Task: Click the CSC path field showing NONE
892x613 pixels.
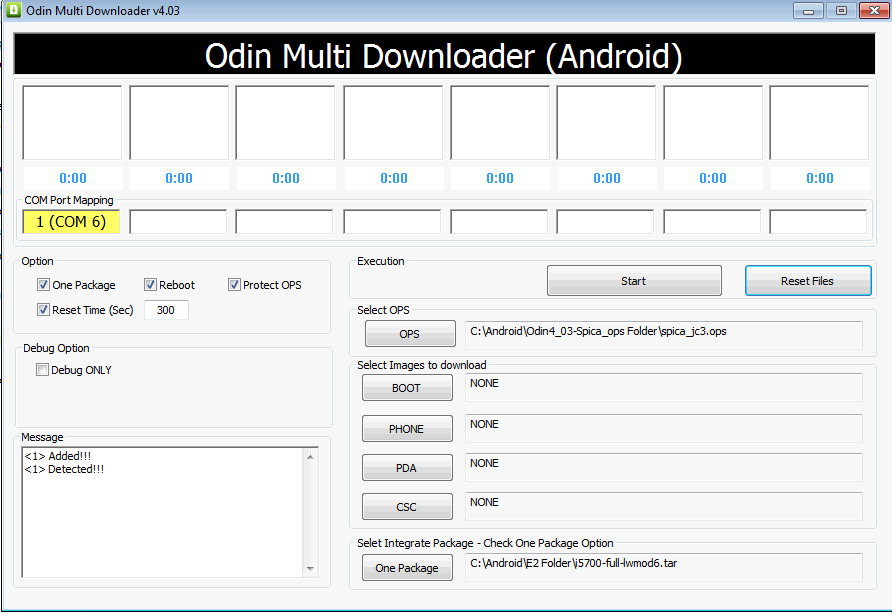Action: (x=664, y=506)
